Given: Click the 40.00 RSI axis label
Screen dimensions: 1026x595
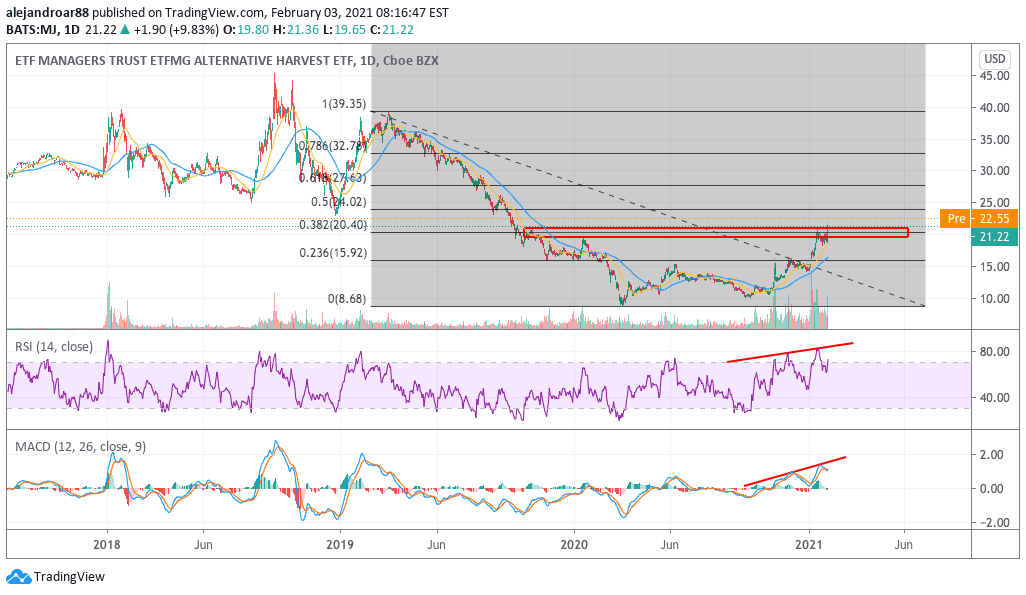Looking at the screenshot, I should pyautogui.click(x=995, y=397).
